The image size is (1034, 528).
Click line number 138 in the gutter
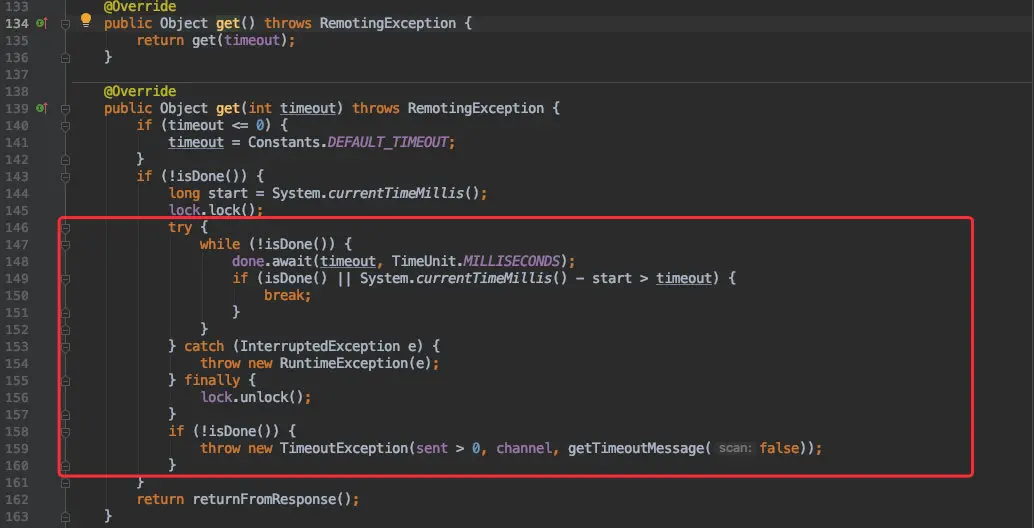point(16,91)
